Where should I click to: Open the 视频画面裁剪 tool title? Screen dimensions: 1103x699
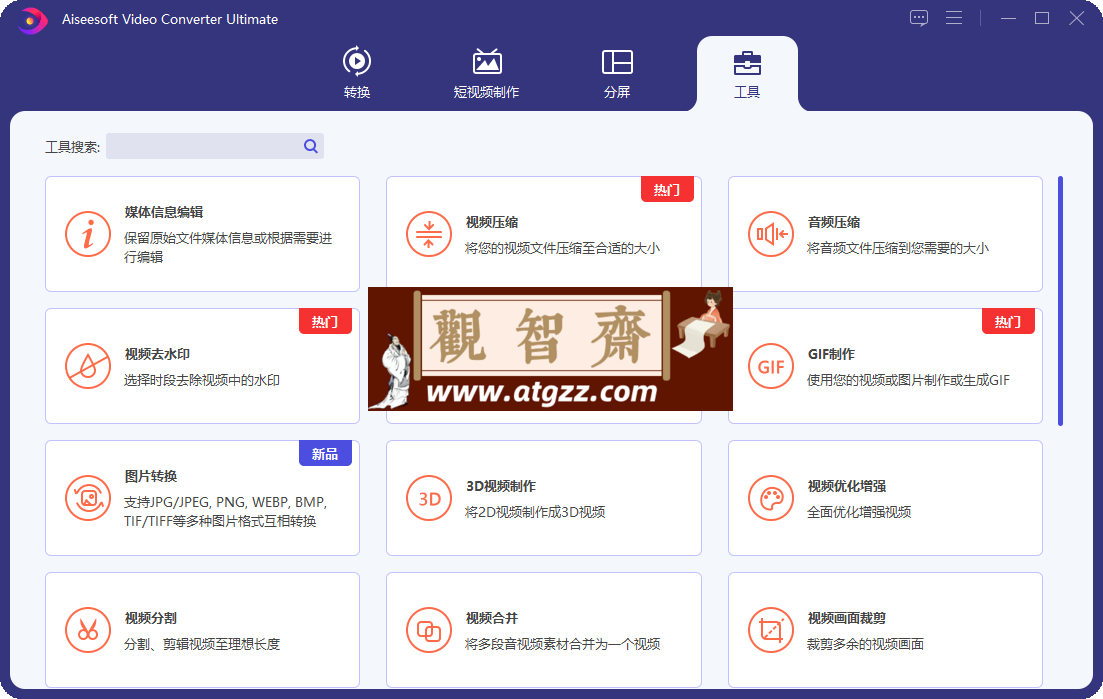(x=846, y=619)
